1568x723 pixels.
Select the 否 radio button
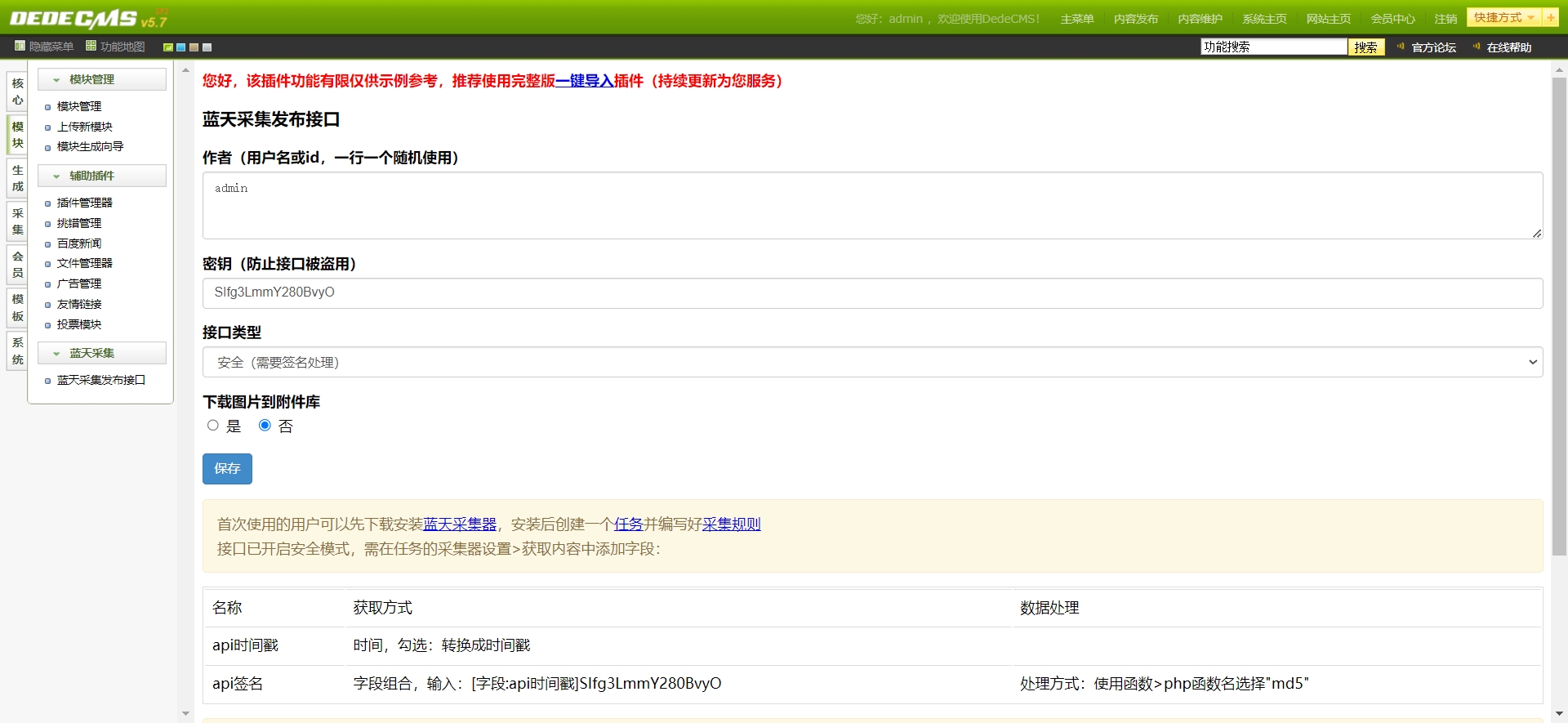265,426
